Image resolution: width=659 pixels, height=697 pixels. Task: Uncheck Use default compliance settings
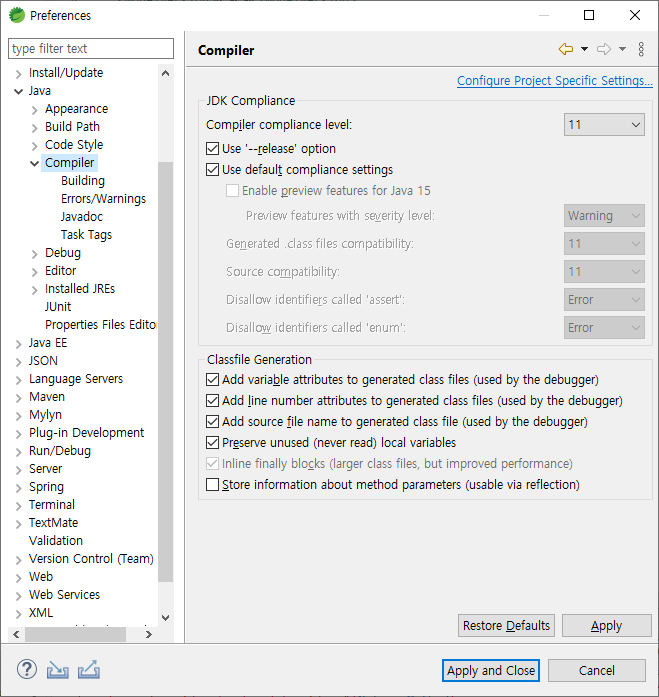tap(212, 169)
